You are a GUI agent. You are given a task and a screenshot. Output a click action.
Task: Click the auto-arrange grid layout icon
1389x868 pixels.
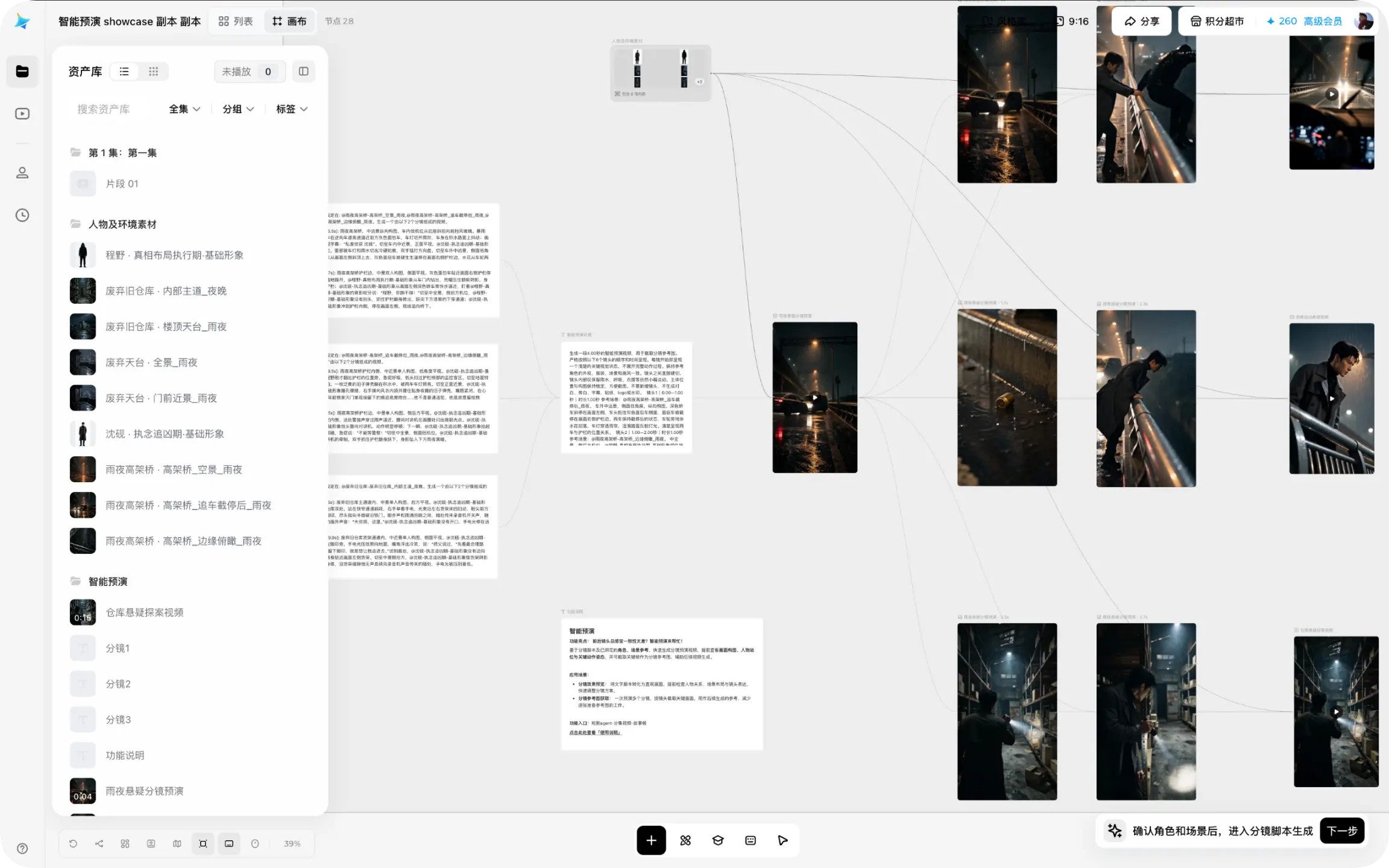click(125, 843)
